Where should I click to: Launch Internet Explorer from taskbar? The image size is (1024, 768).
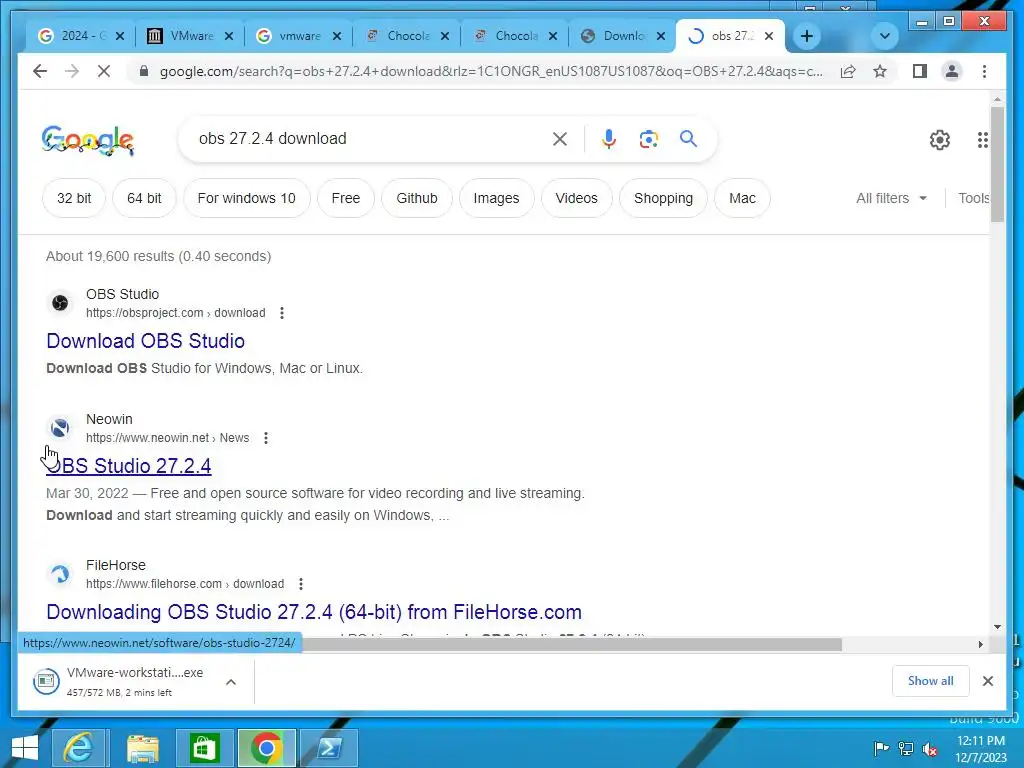[80, 748]
